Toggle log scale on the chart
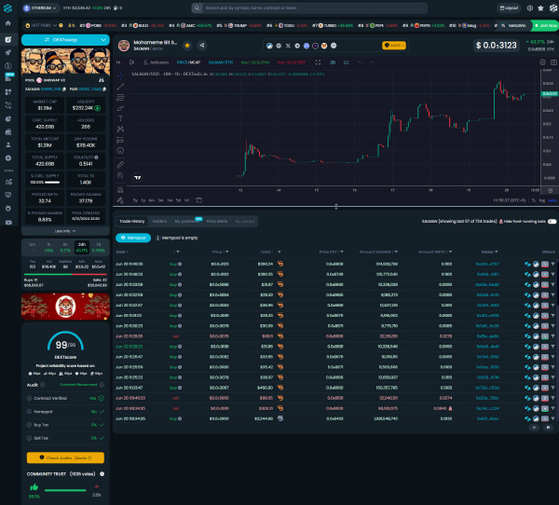The image size is (559, 505). tap(542, 201)
